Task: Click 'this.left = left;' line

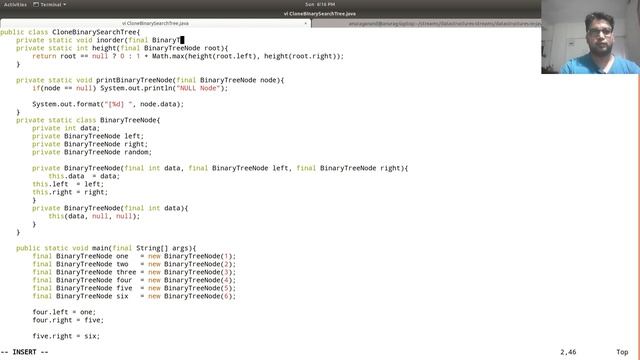Action: (68, 184)
